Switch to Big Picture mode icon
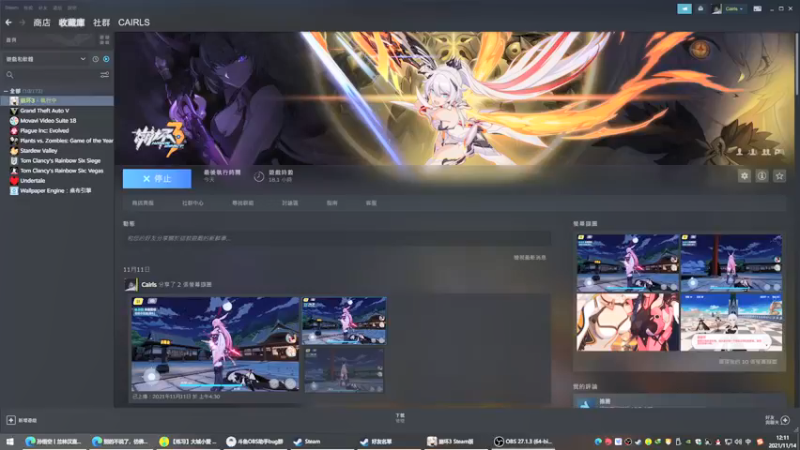Viewport: 800px width, 450px height. [x=758, y=9]
